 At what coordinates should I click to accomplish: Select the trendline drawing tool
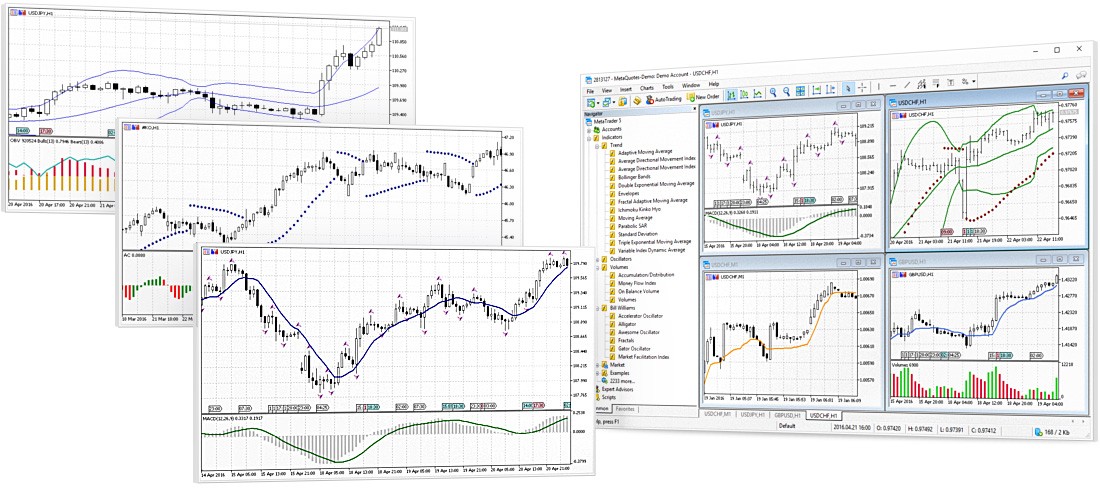905,89
